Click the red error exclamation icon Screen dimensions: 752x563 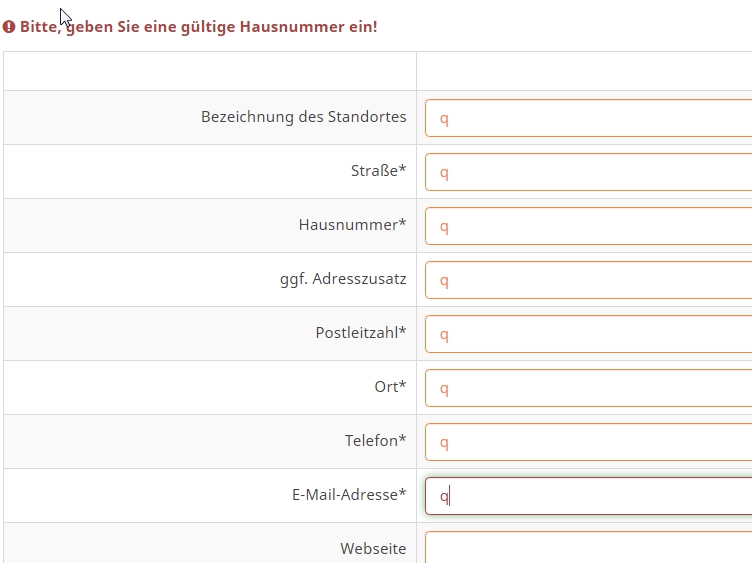point(9,27)
